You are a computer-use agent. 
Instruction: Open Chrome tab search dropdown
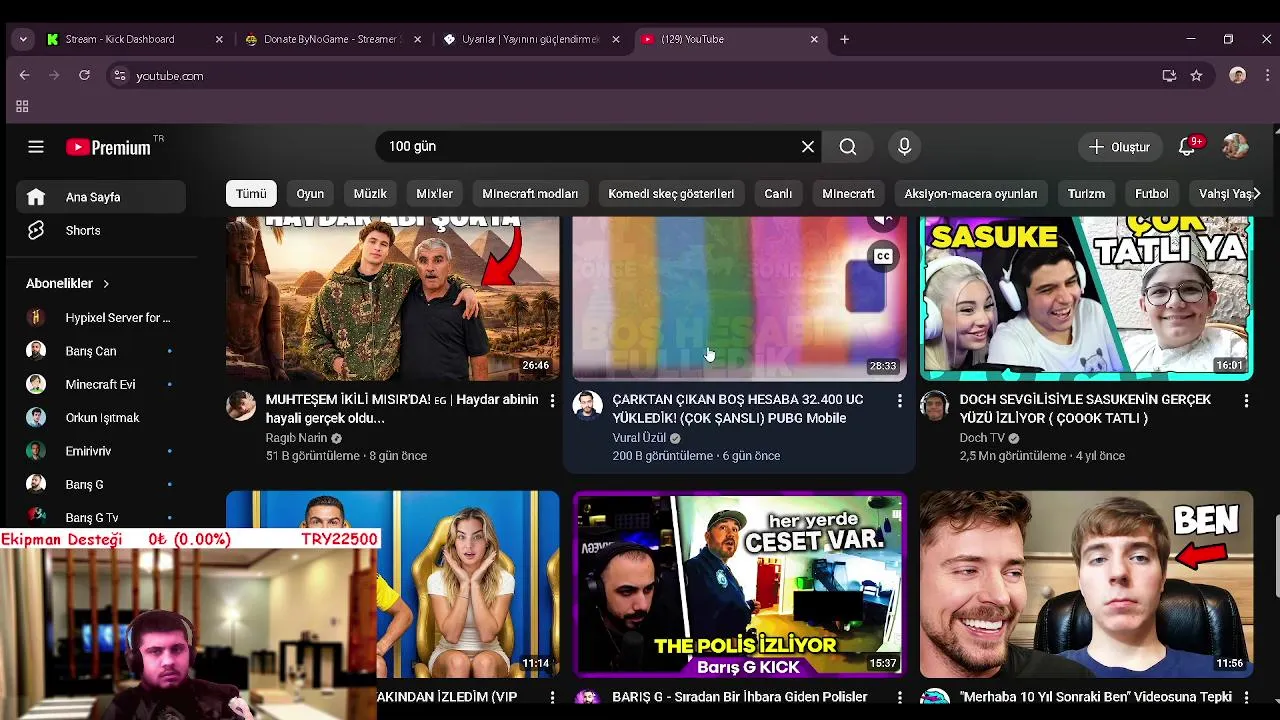pos(23,39)
